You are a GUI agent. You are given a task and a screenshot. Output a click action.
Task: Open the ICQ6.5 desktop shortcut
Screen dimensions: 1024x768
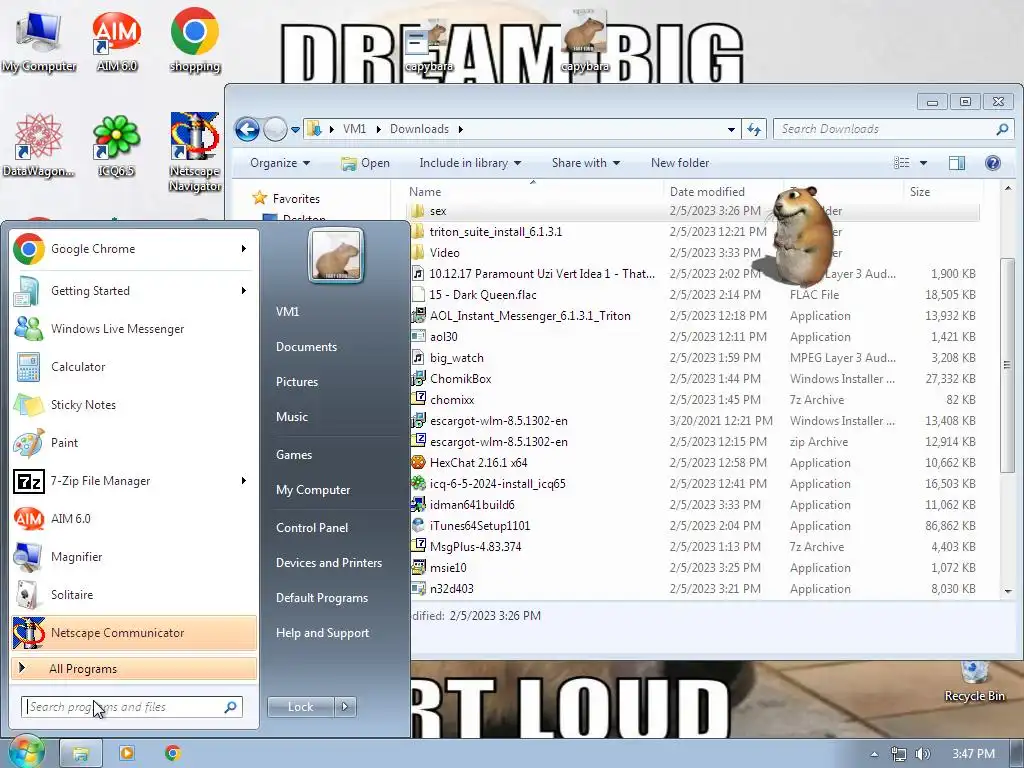click(116, 146)
